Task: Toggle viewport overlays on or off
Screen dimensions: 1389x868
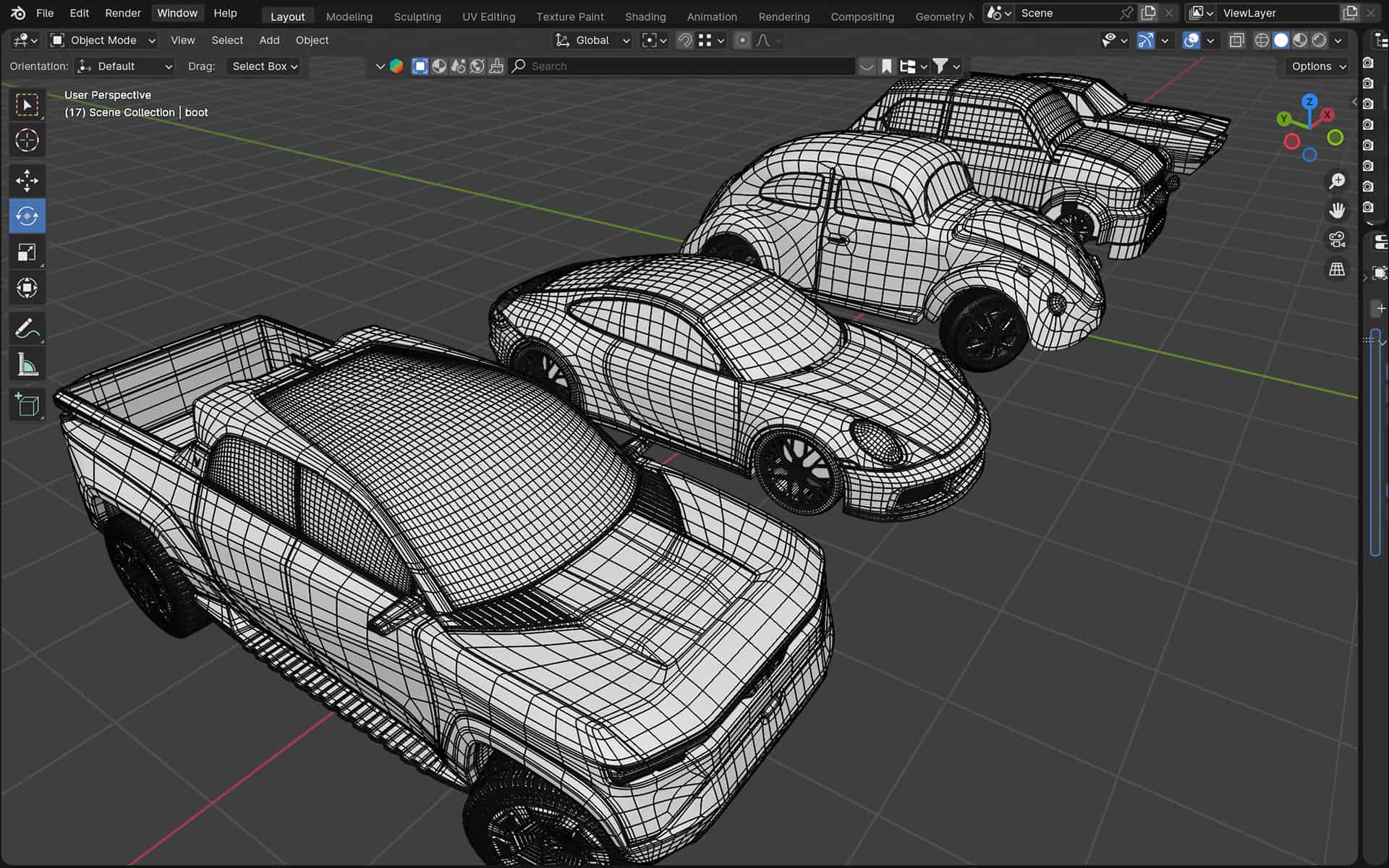Action: coord(1191,41)
